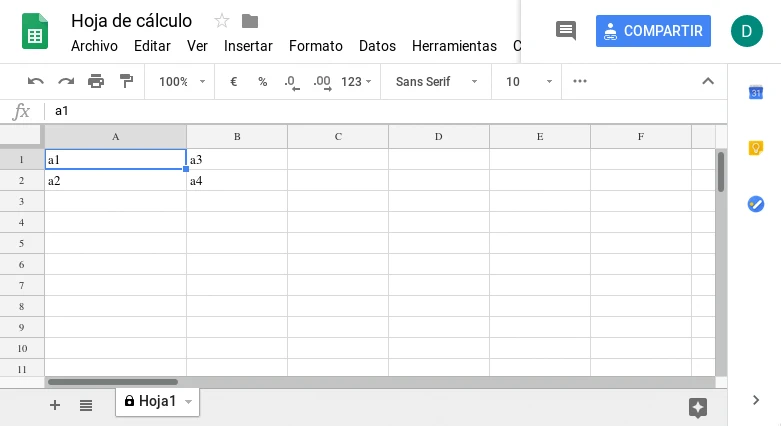Click the print icon

[96, 82]
